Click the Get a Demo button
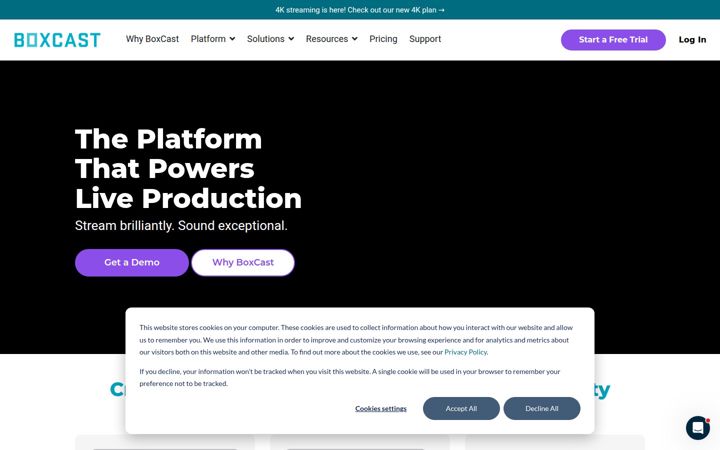This screenshot has height=450, width=720. point(132,263)
